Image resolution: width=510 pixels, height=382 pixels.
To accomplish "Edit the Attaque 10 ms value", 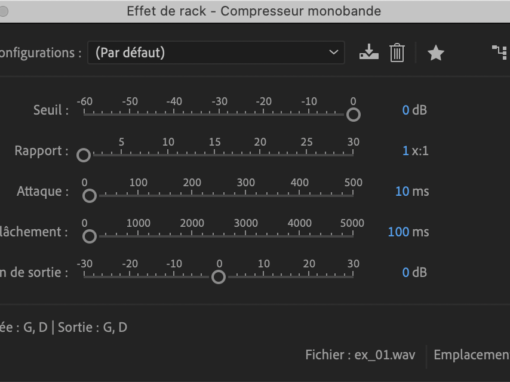I will (x=402, y=191).
